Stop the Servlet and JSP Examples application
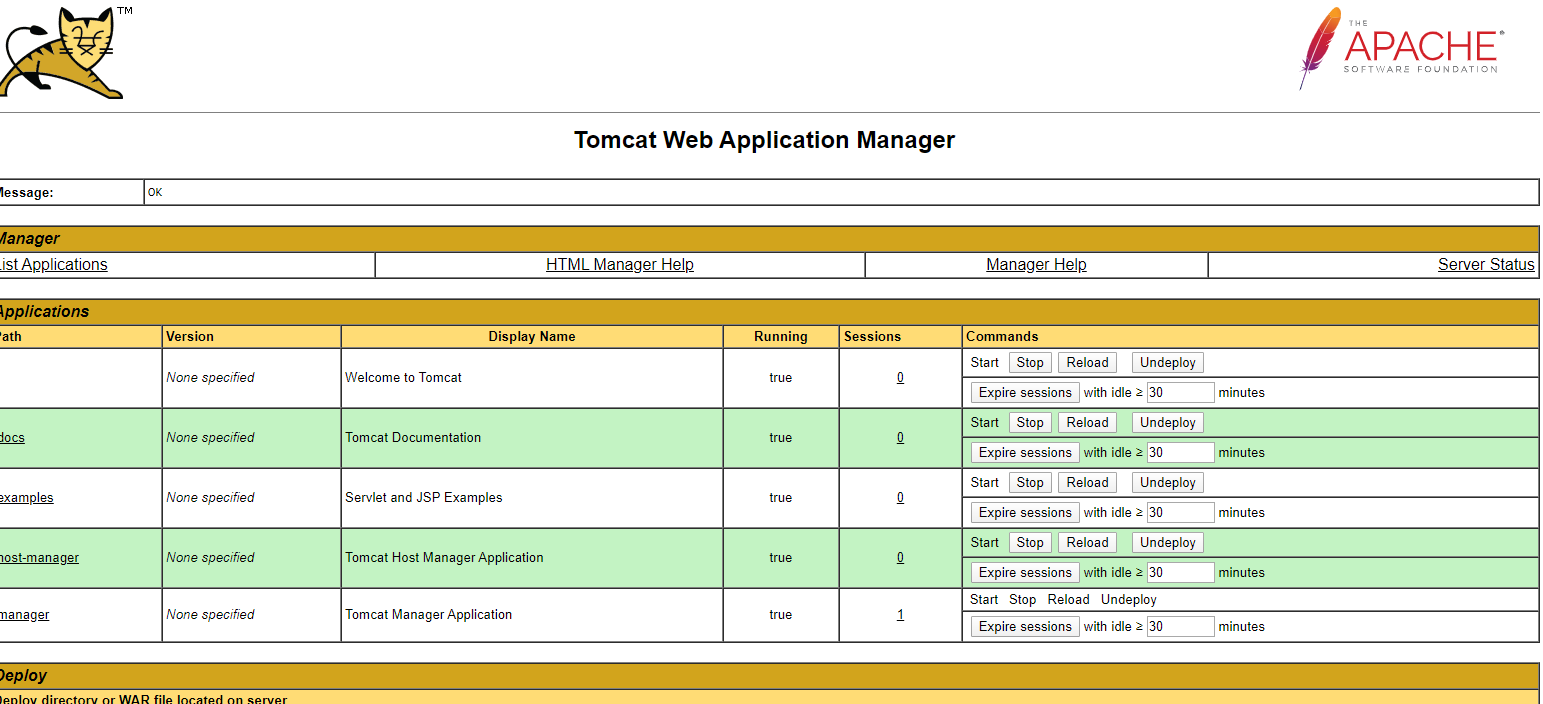This screenshot has height=704, width=1543. [1030, 483]
